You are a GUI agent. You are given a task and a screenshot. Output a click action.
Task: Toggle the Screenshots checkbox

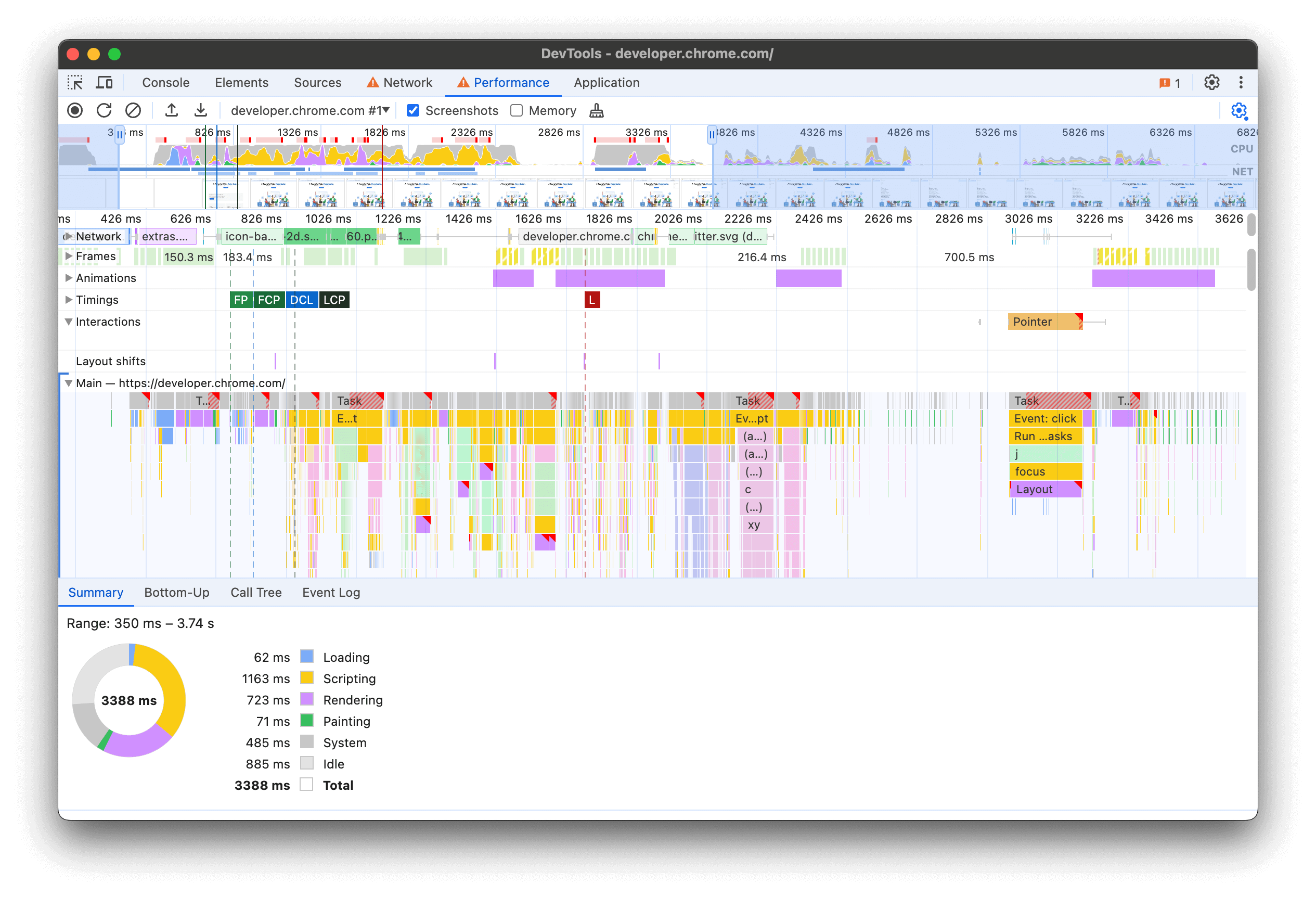pos(412,110)
